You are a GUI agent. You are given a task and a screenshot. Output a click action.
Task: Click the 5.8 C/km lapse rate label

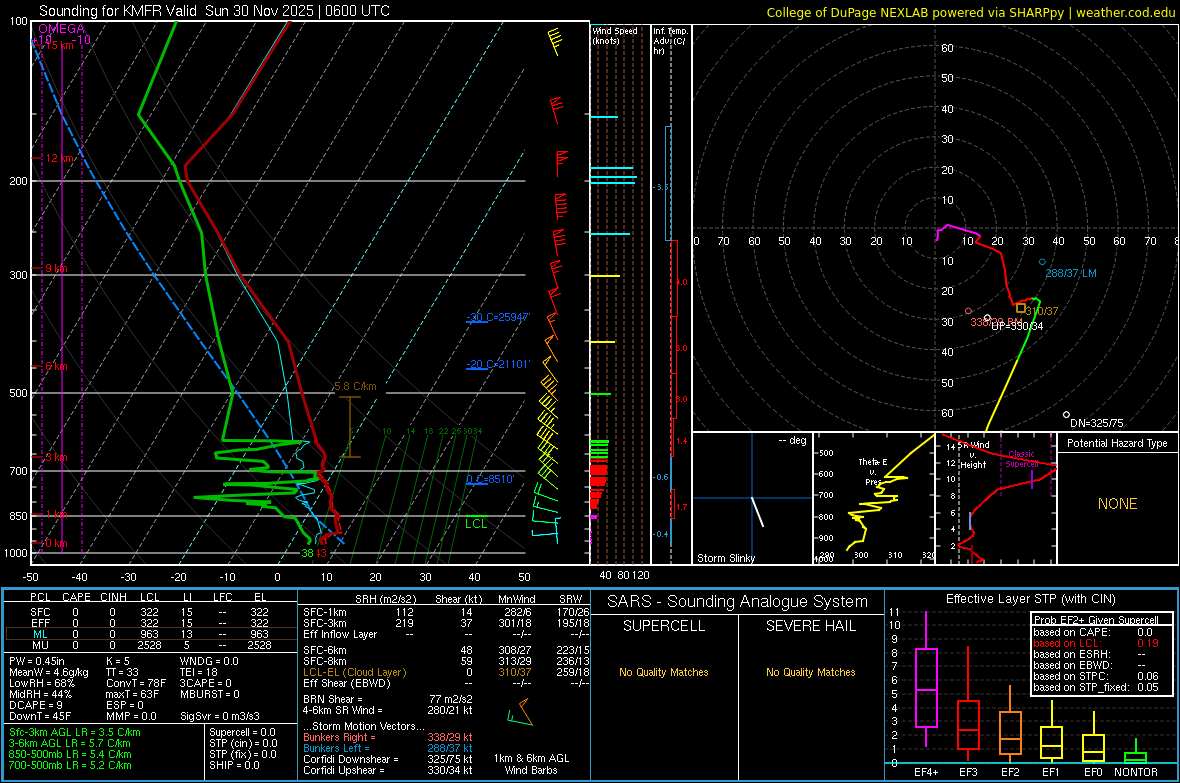tap(355, 386)
